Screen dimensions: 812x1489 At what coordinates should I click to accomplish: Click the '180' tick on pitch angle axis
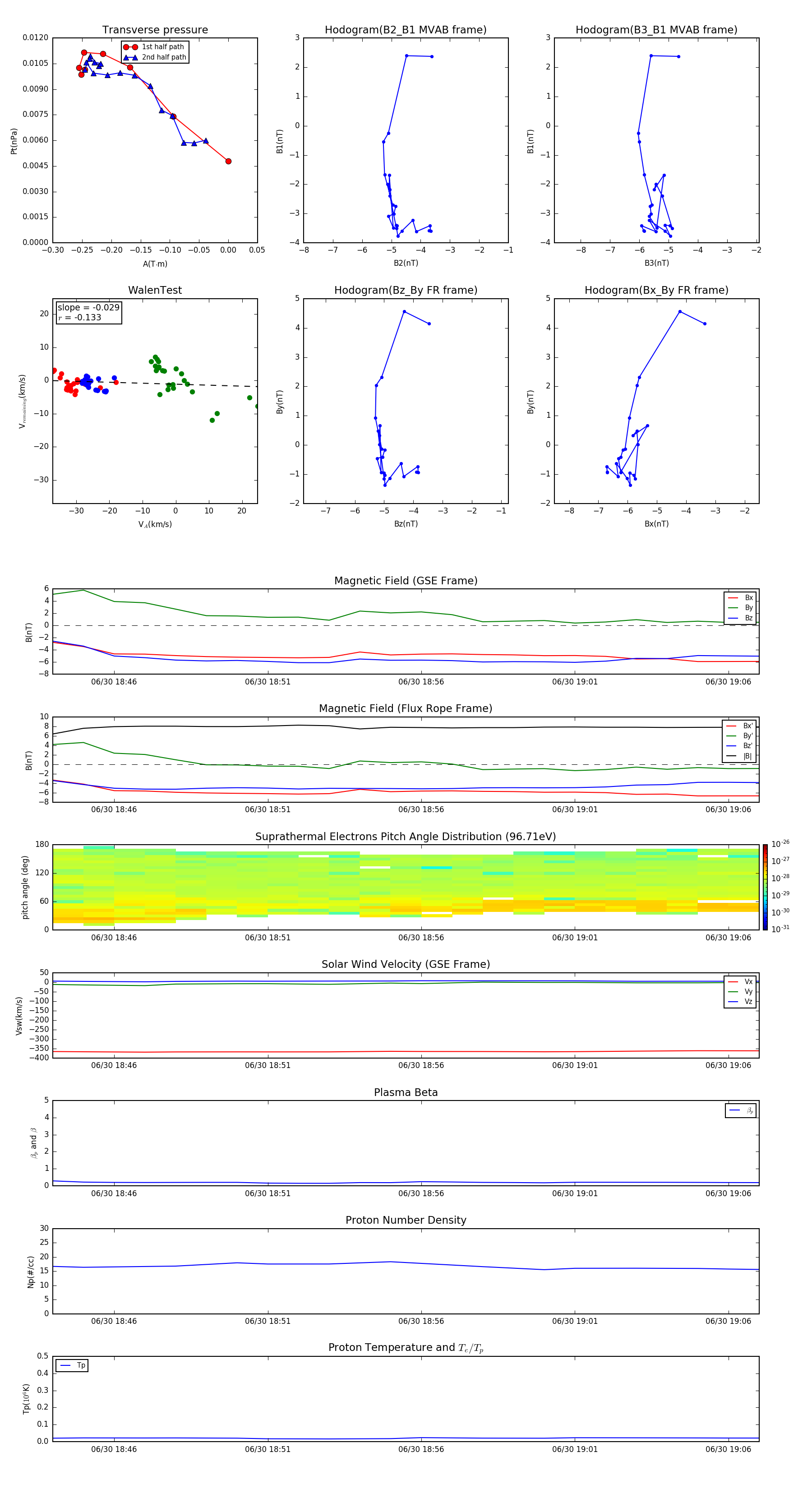point(42,845)
